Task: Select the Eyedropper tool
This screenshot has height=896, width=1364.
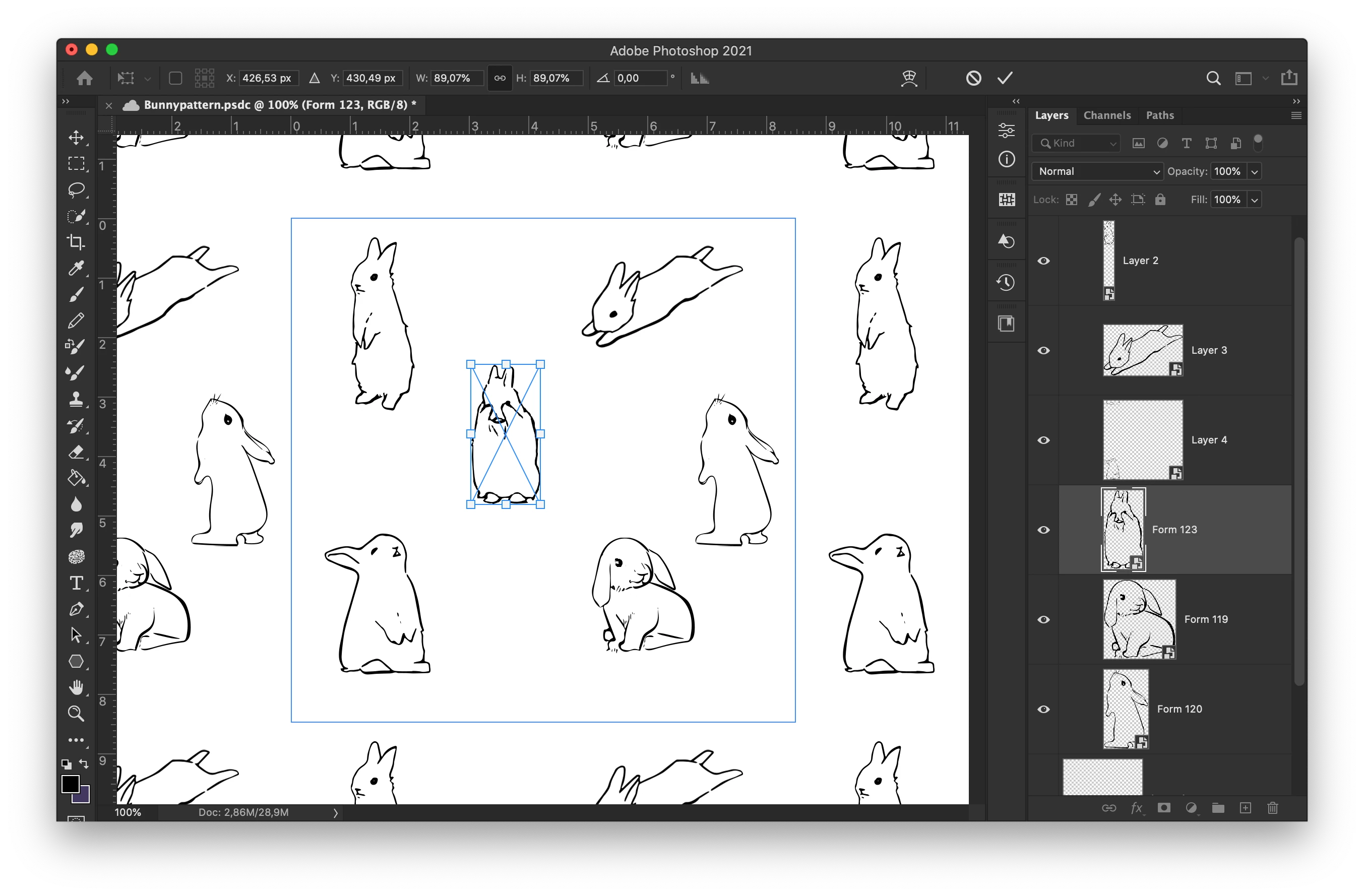Action: (76, 268)
